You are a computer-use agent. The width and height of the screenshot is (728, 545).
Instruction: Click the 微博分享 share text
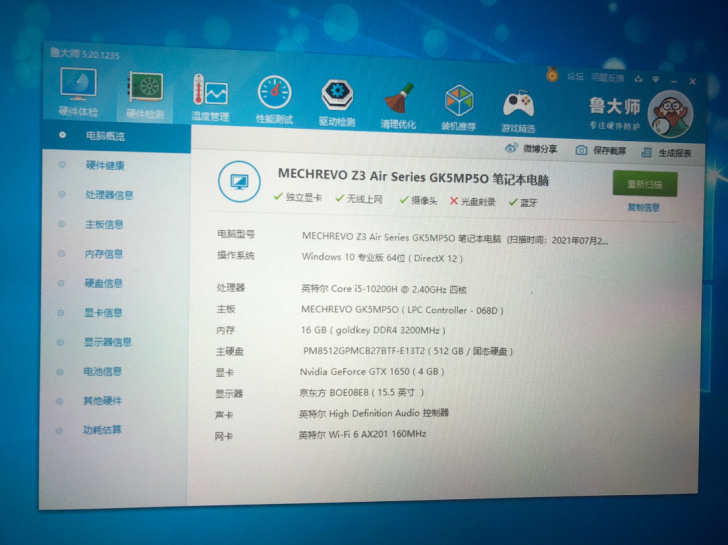point(540,149)
